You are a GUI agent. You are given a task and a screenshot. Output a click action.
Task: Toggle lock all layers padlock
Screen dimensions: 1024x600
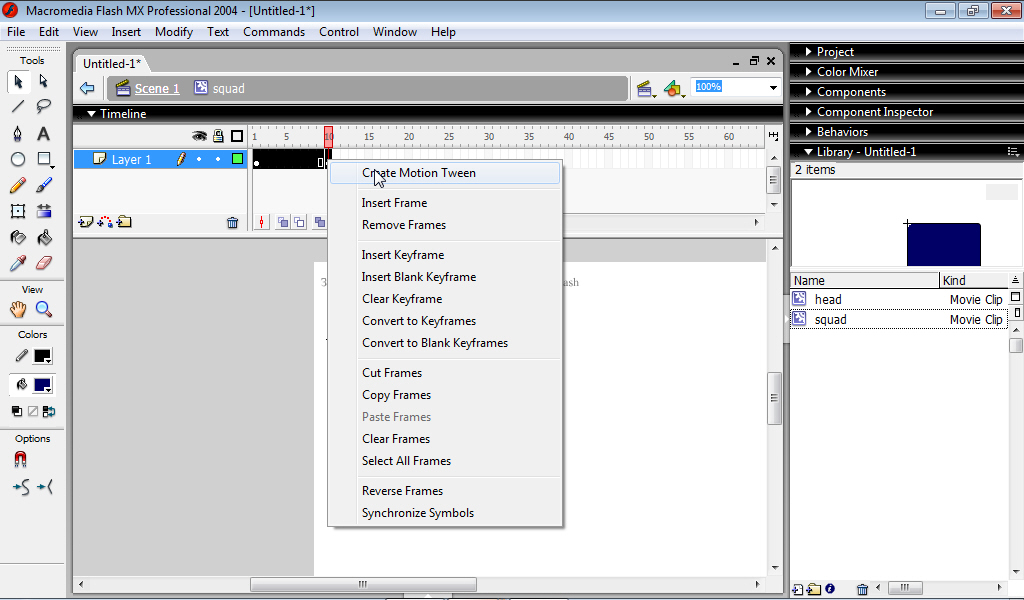coord(218,136)
